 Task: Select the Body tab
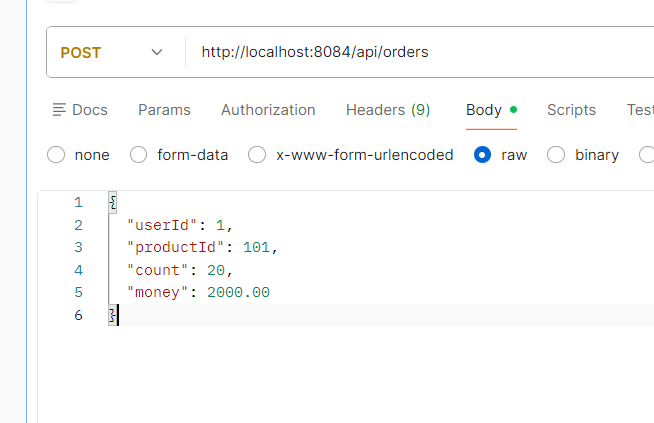click(x=484, y=110)
